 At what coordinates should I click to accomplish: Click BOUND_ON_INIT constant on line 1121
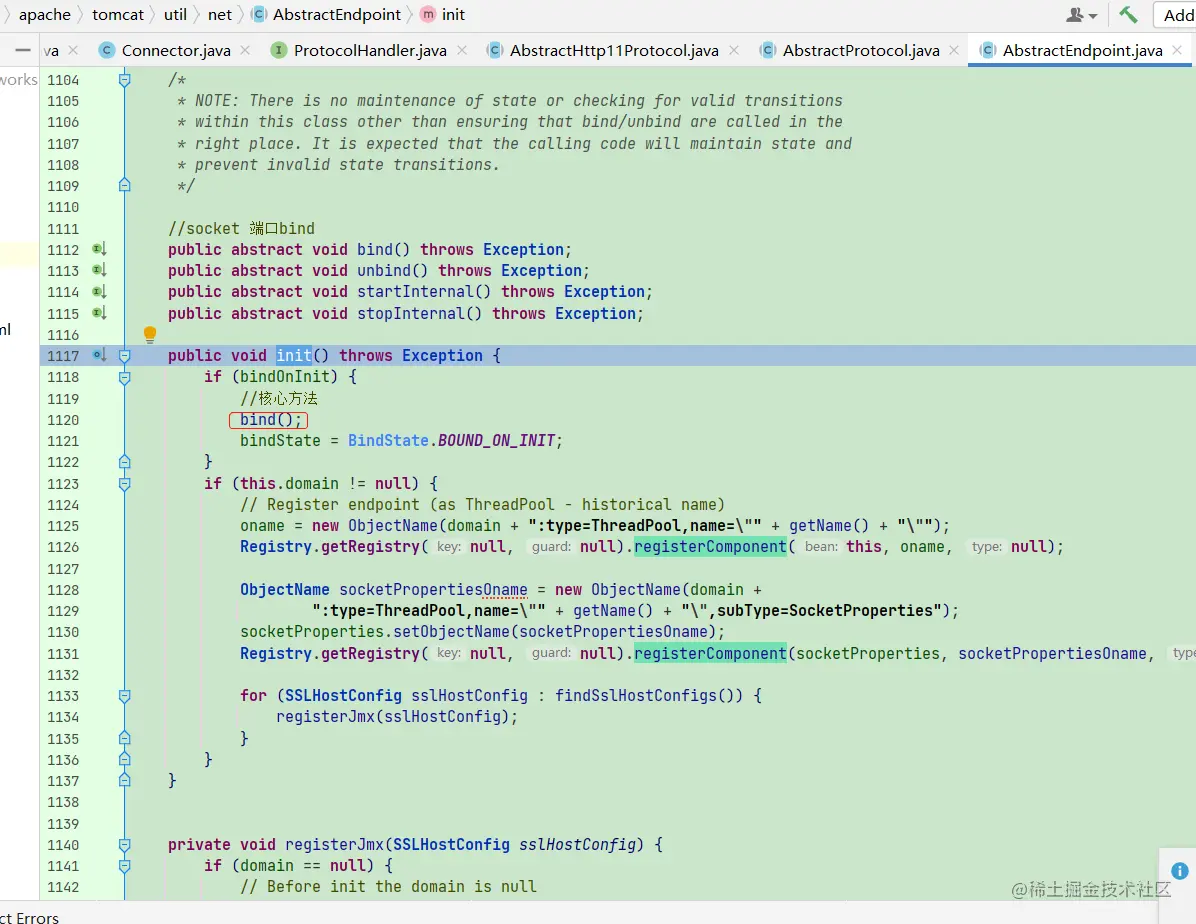click(x=497, y=440)
